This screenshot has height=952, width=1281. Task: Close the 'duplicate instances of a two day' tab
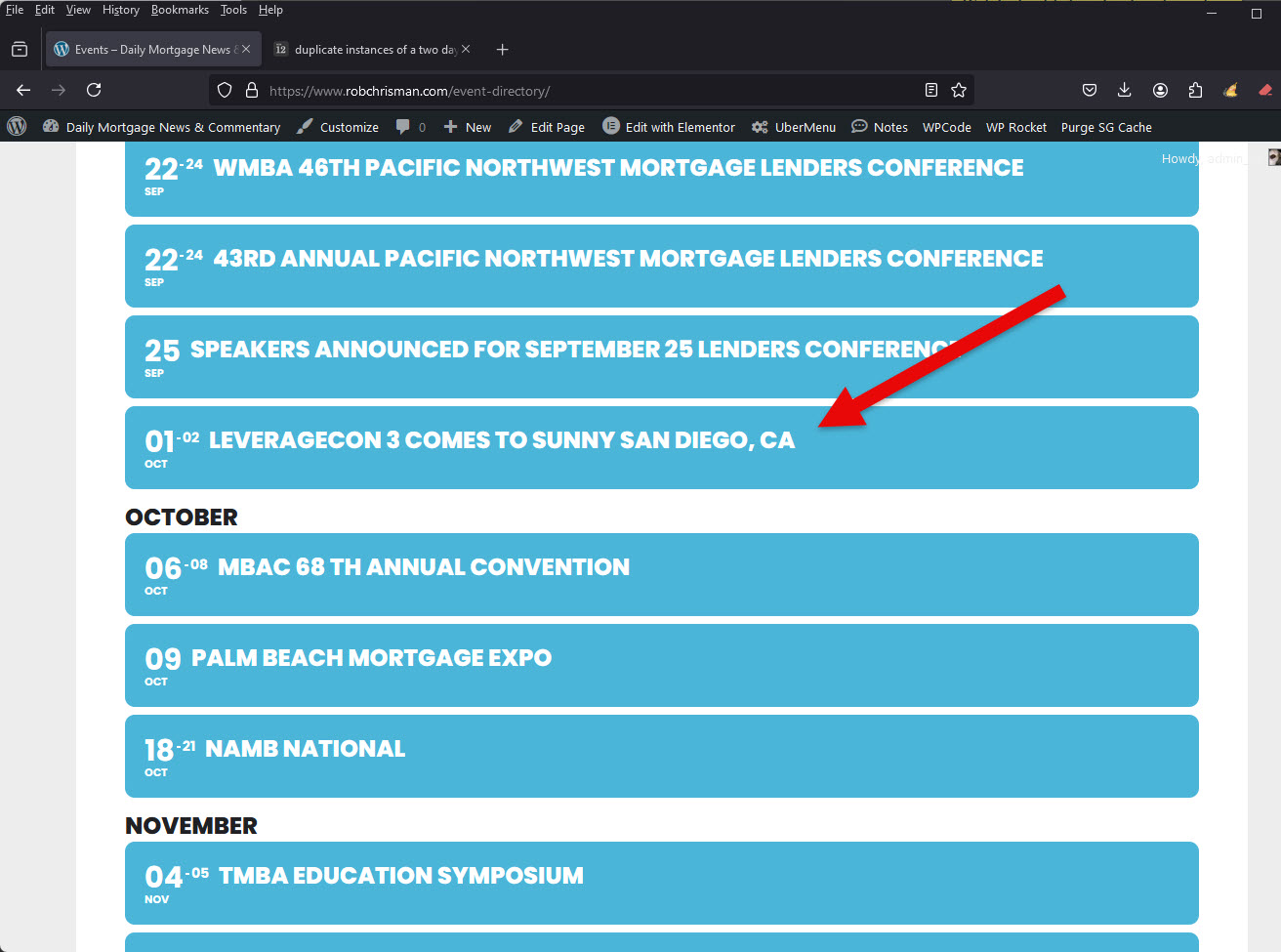pyautogui.click(x=466, y=49)
